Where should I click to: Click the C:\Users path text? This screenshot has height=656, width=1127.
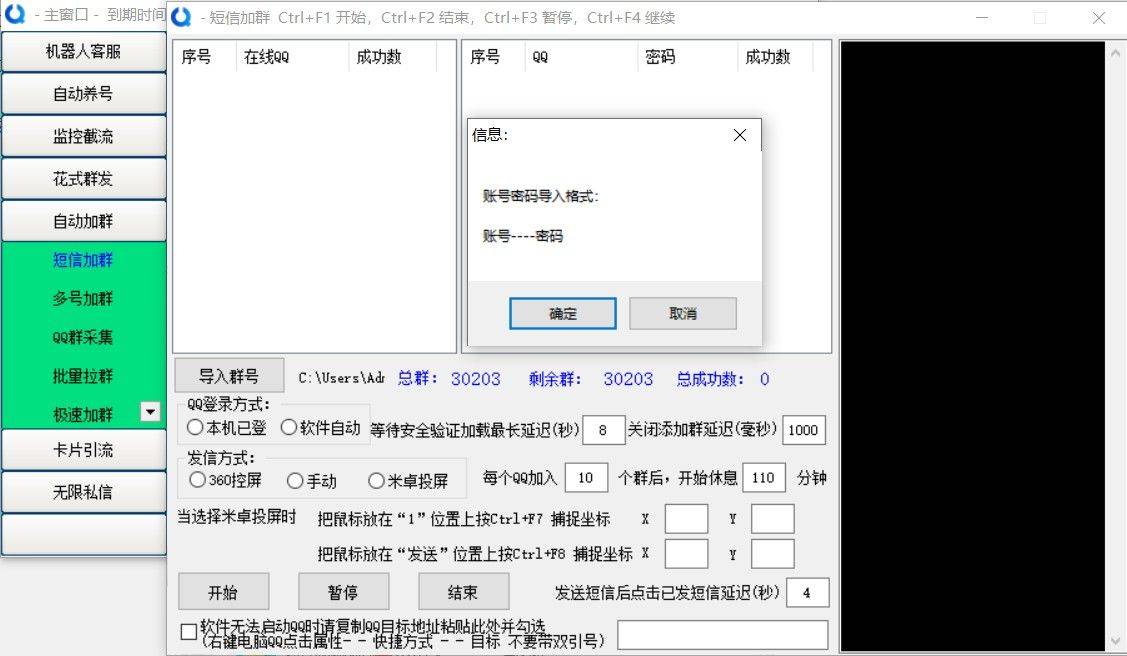(341, 378)
